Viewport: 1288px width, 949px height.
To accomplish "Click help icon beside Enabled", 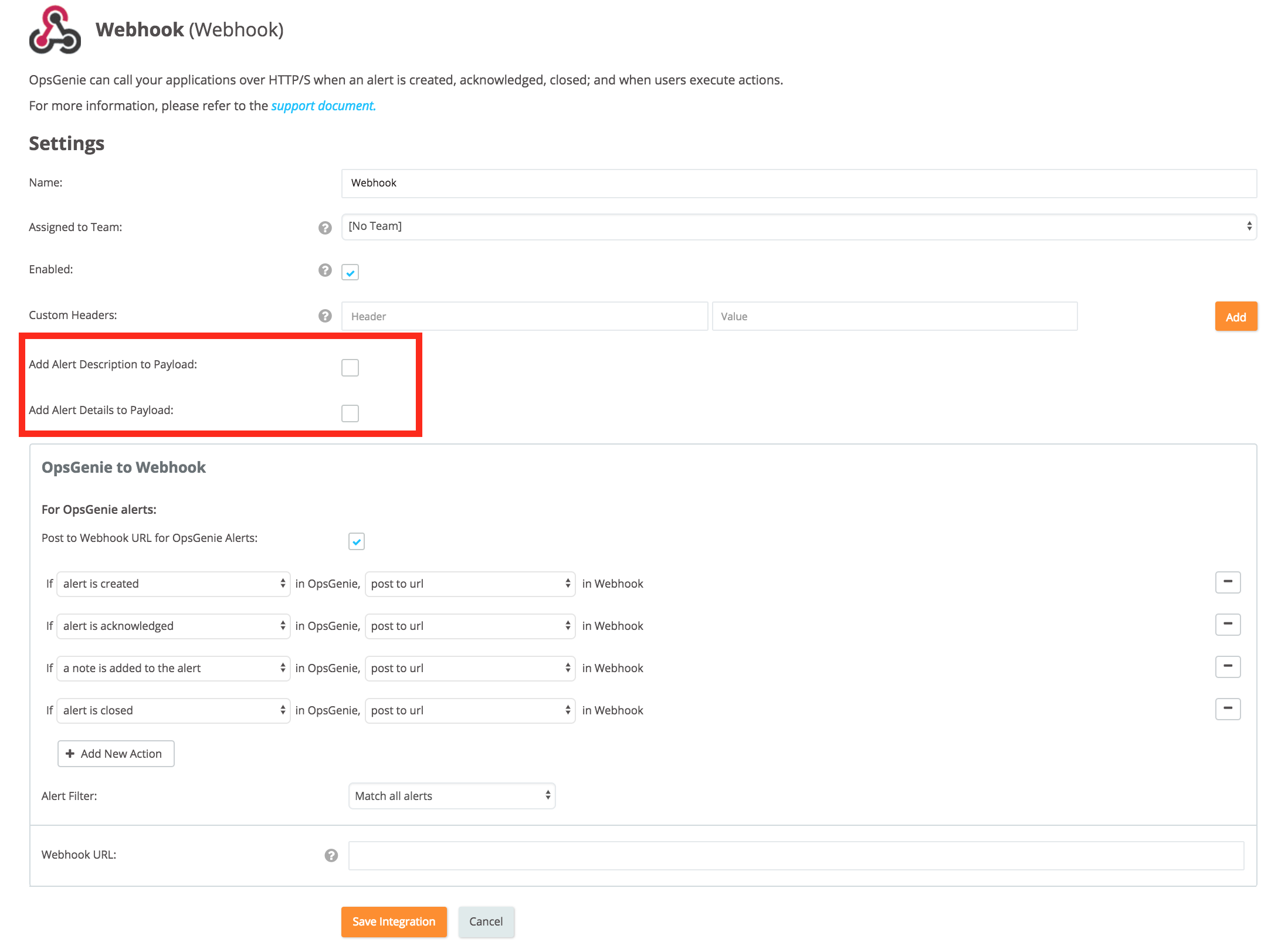I will click(x=325, y=270).
